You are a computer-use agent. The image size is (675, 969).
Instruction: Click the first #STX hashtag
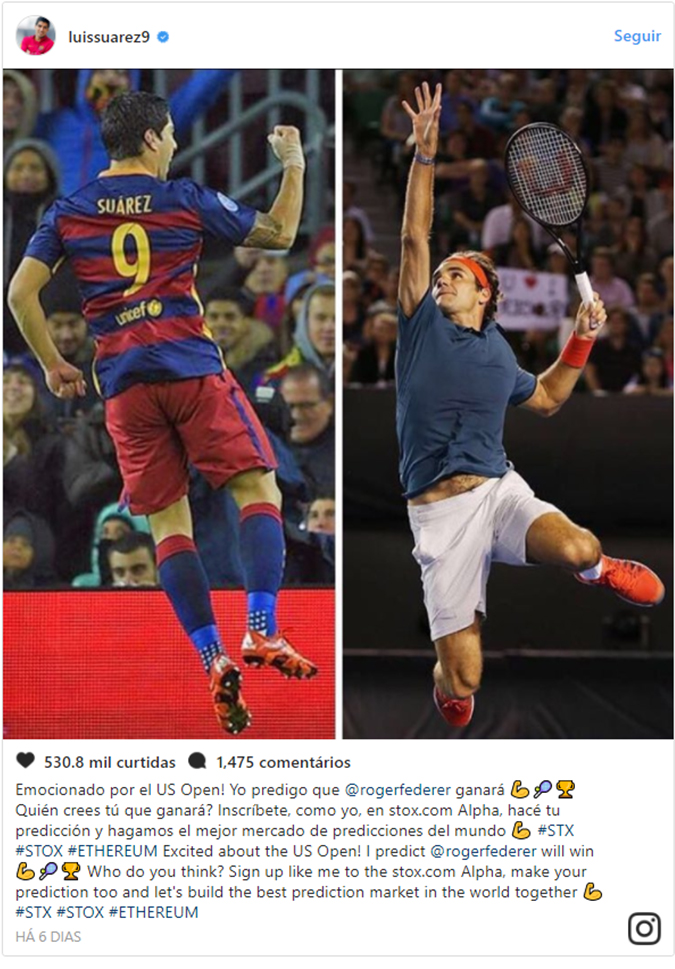555,830
